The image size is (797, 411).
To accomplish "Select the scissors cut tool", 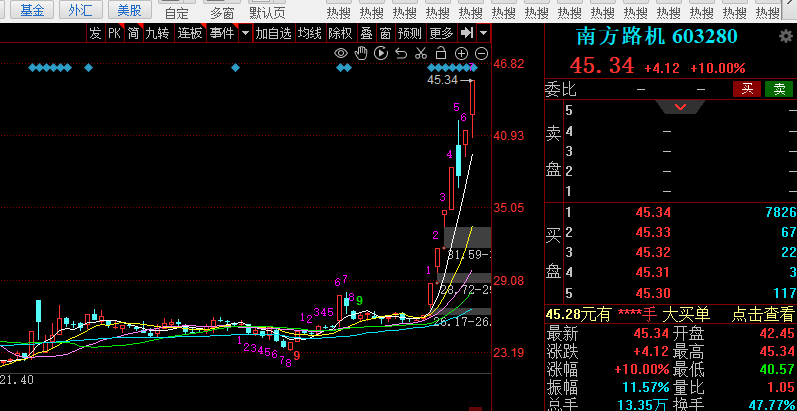I will click(x=421, y=53).
